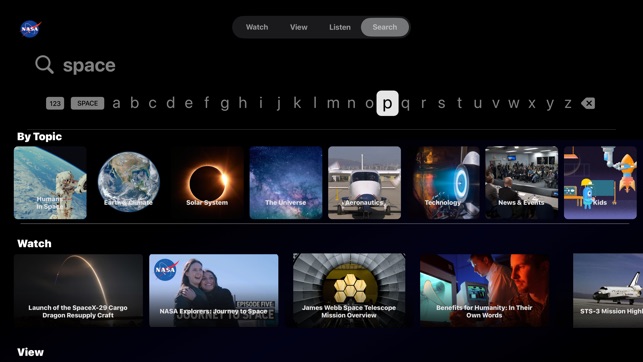643x362 pixels.
Task: Play the STS-3 Mission Highlights video
Action: (x=608, y=290)
